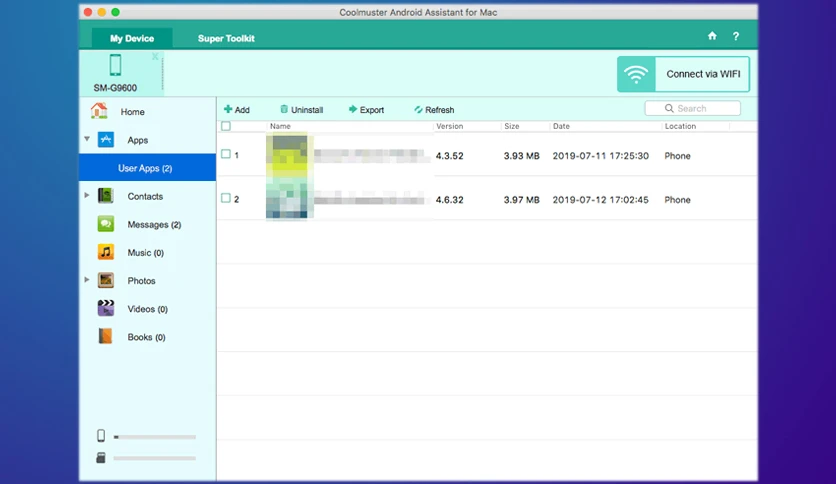Screen dimensions: 836x484
Task: Click Phone location in row 2
Action: coord(677,200)
